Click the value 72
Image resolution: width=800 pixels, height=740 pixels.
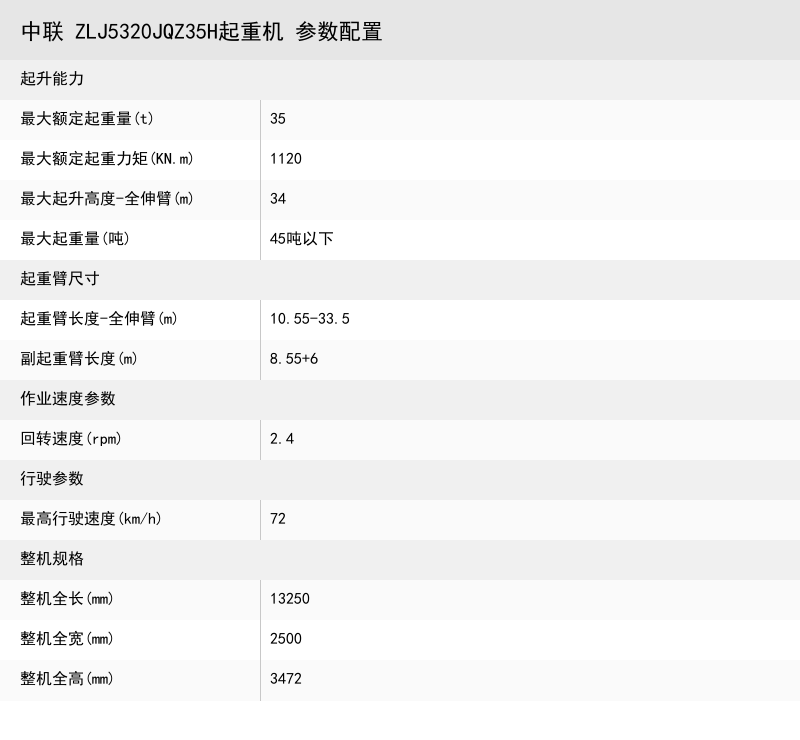278,519
